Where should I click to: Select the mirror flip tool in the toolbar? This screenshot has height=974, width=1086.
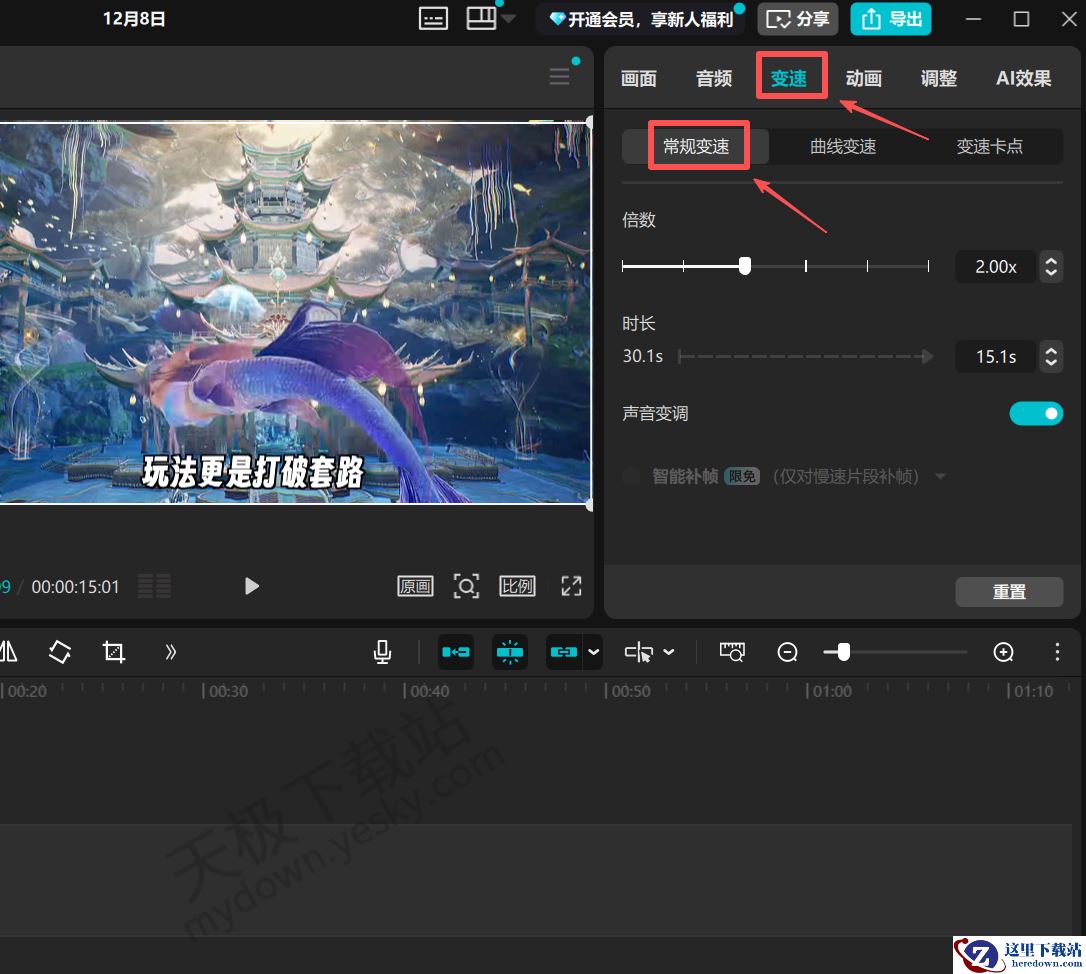click(10, 651)
